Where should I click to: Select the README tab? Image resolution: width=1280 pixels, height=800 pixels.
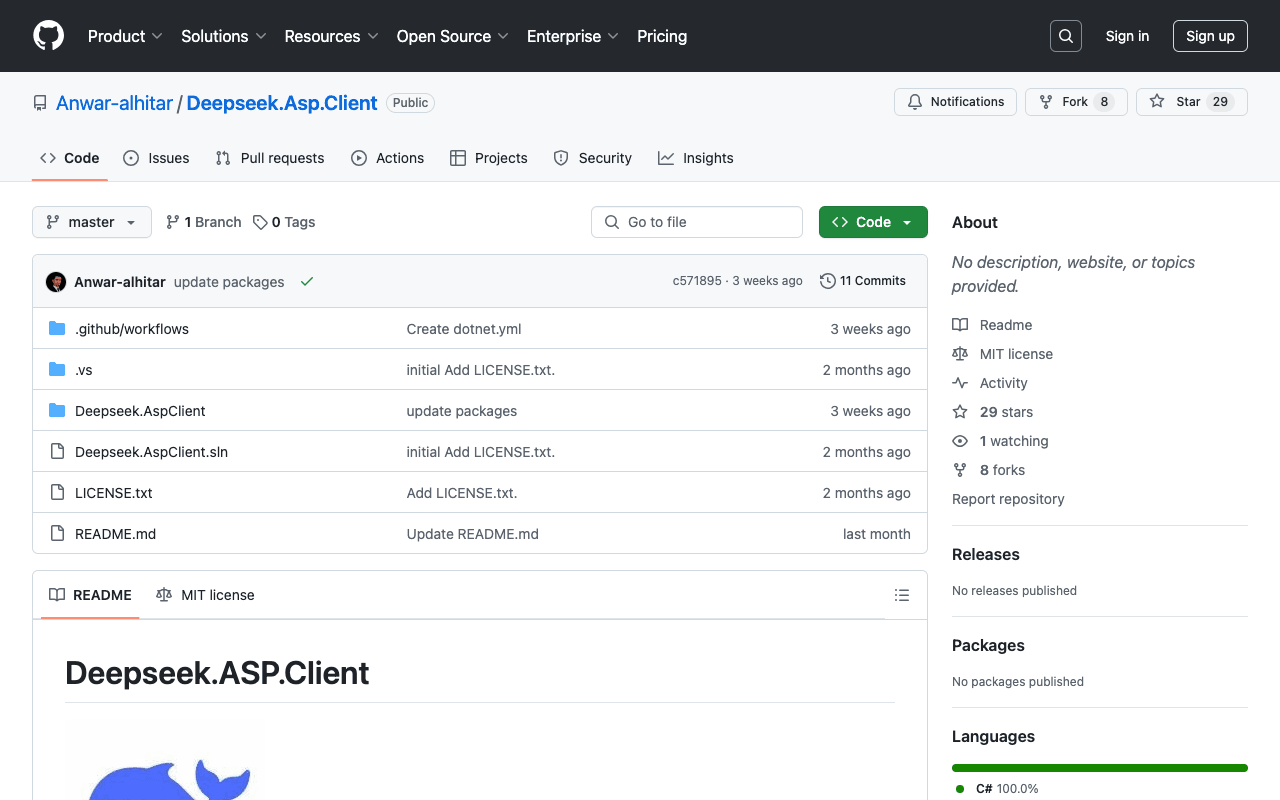pyautogui.click(x=90, y=595)
